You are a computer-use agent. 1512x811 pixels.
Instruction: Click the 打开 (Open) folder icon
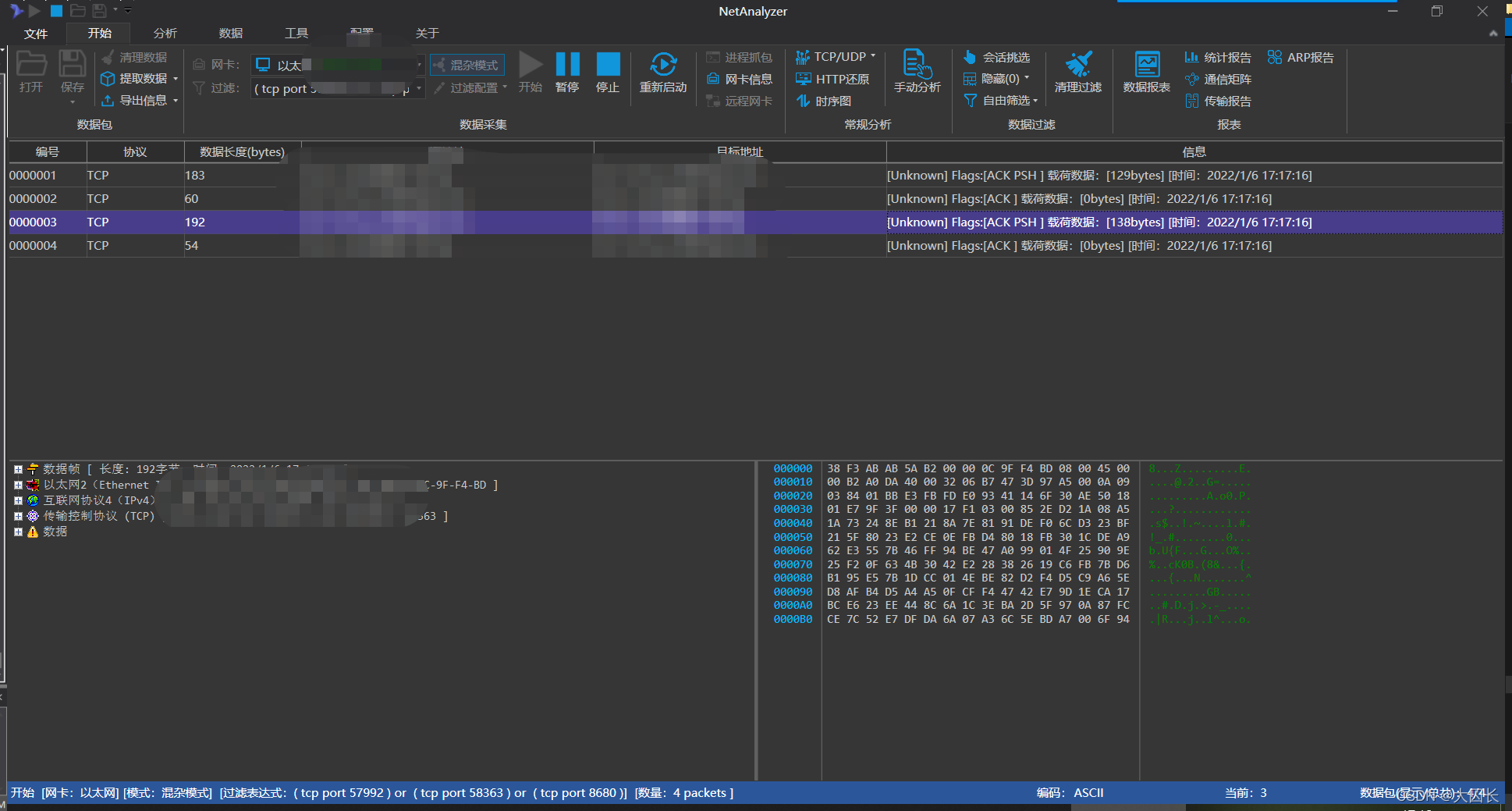point(31,64)
